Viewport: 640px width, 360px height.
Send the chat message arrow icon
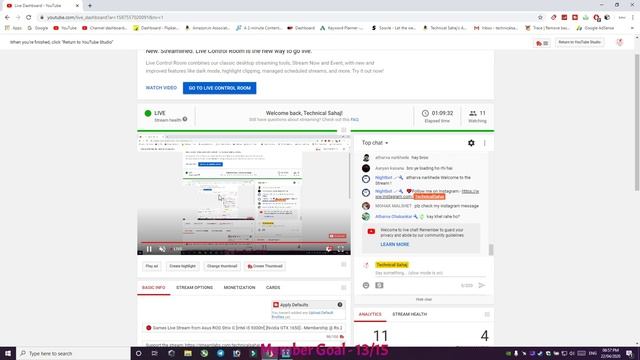click(x=482, y=285)
